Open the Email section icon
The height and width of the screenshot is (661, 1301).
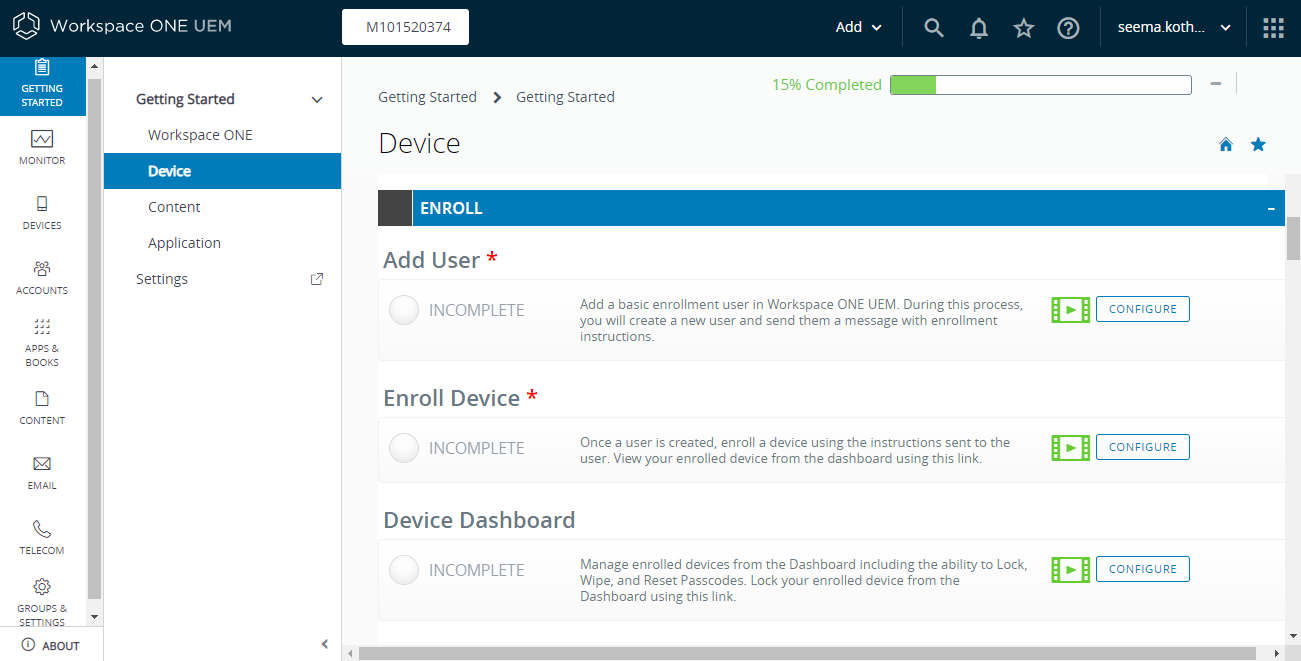[x=42, y=464]
